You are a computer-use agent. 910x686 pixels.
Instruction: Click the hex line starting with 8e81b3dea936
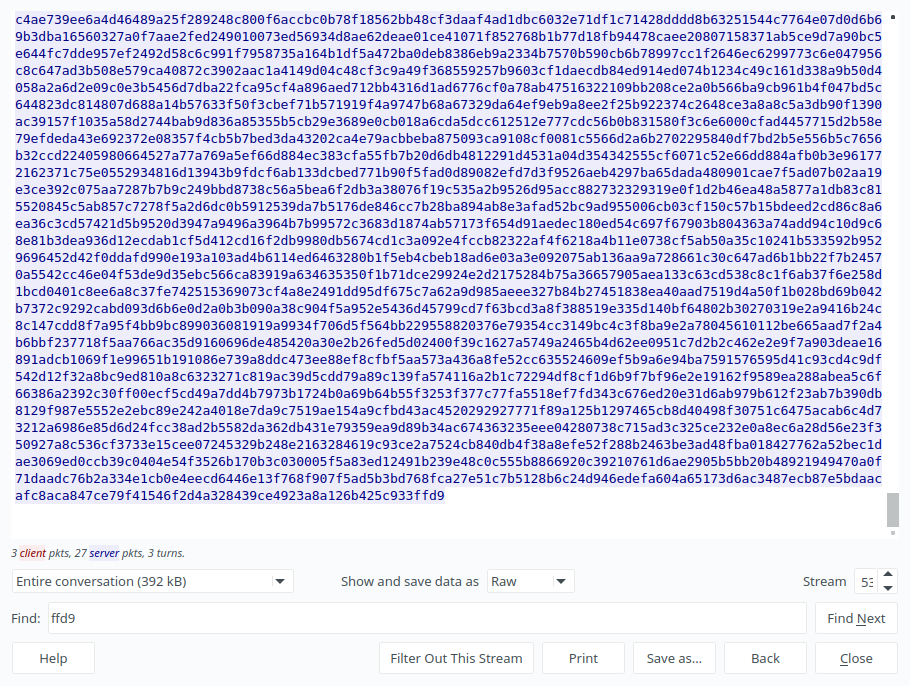(x=449, y=240)
